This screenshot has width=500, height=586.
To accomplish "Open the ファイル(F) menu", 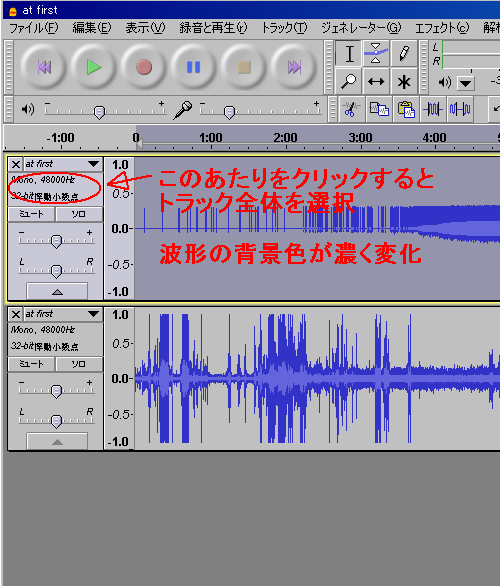I will click(34, 28).
